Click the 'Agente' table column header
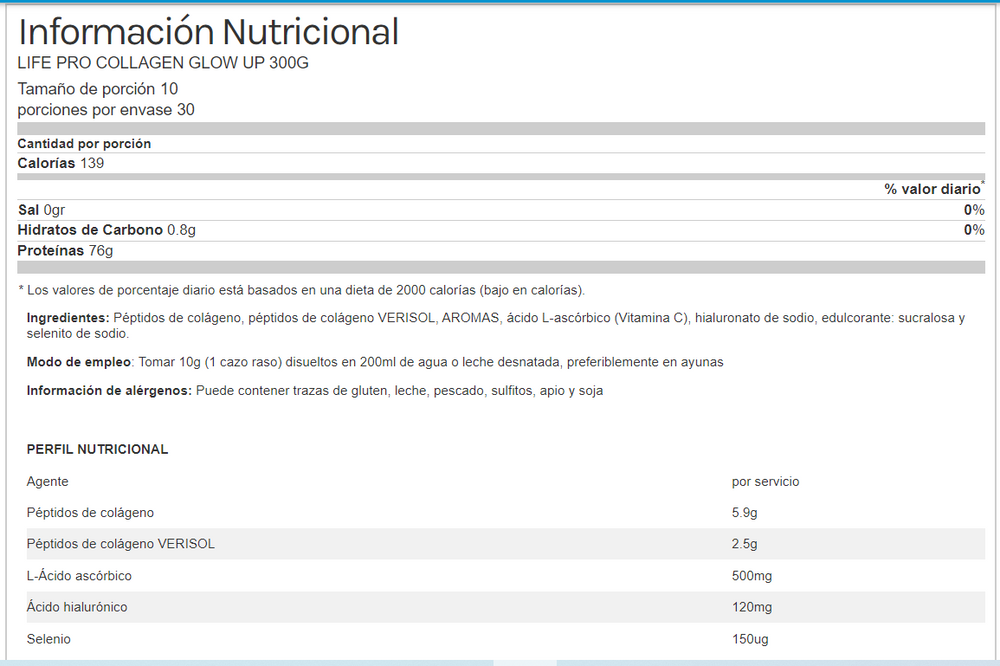1000x666 pixels. pos(47,482)
